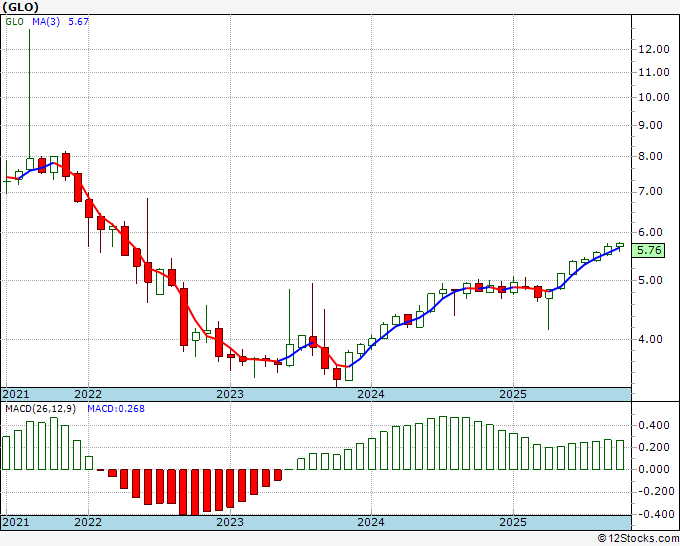Click the 12Stocks.com copyright link
Viewport: 680px width, 546px height.
[x=638, y=538]
